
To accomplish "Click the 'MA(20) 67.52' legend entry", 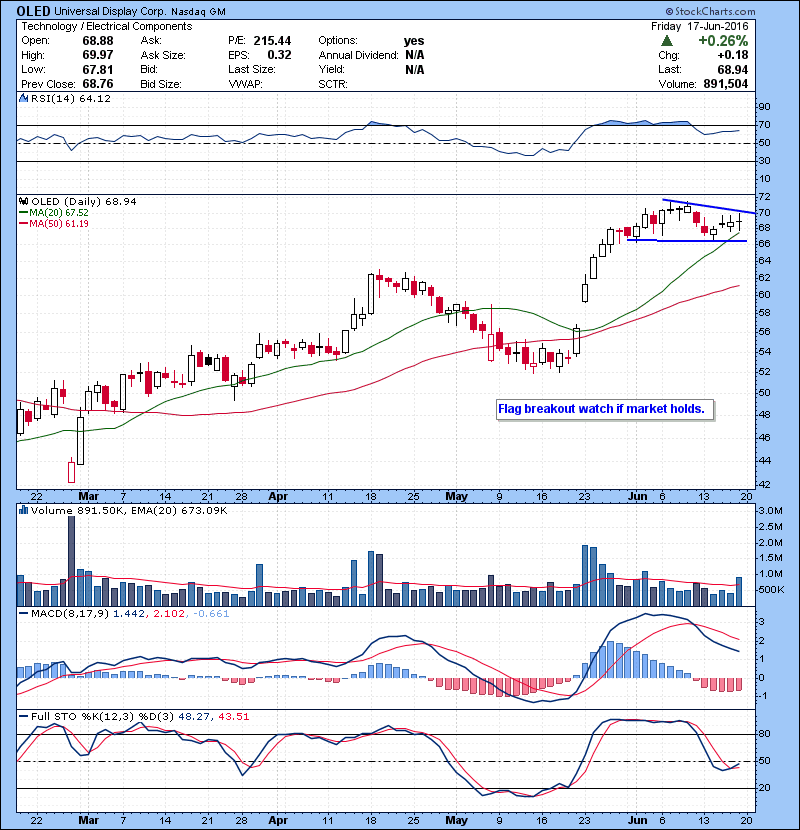I will (53, 213).
